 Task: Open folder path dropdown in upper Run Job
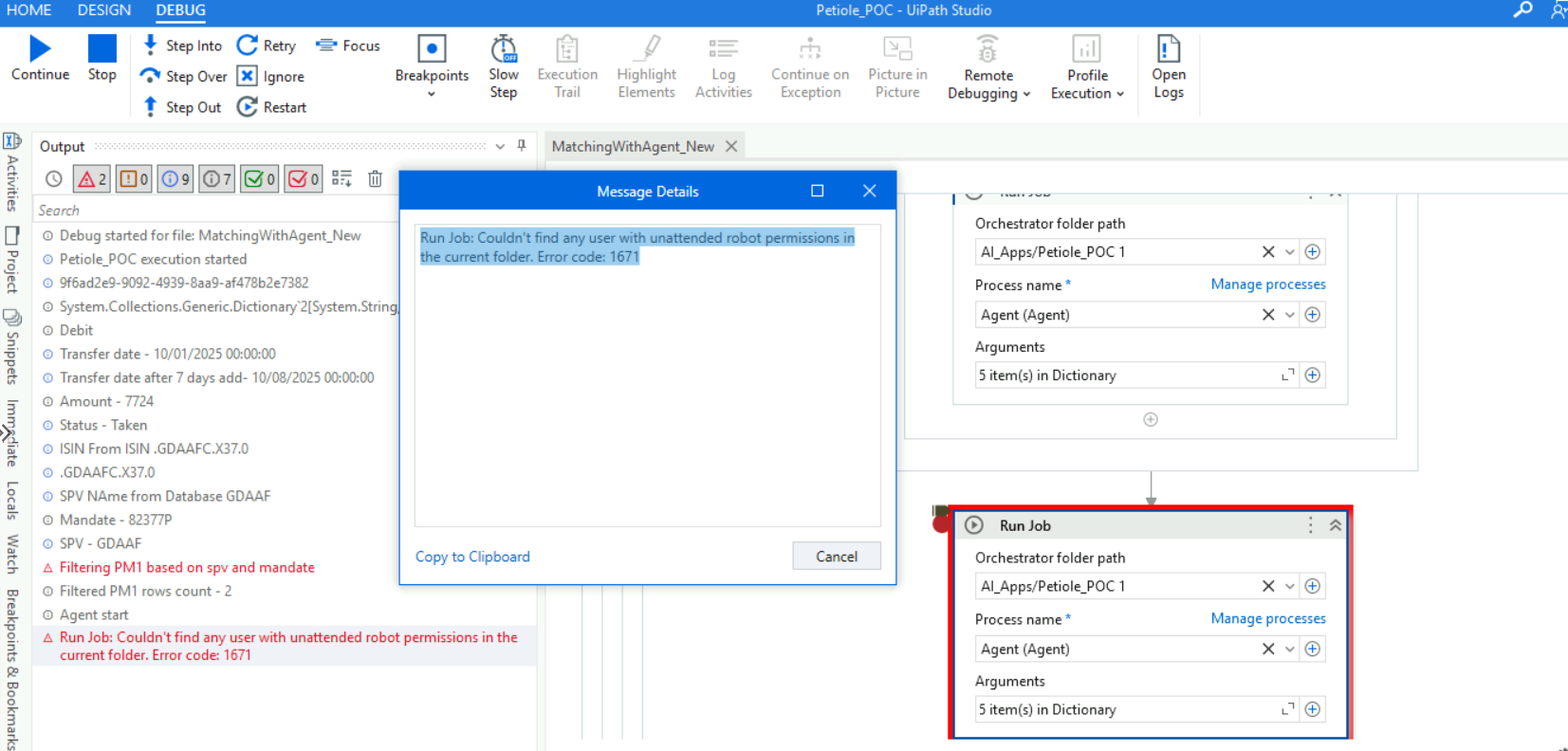pos(1290,251)
